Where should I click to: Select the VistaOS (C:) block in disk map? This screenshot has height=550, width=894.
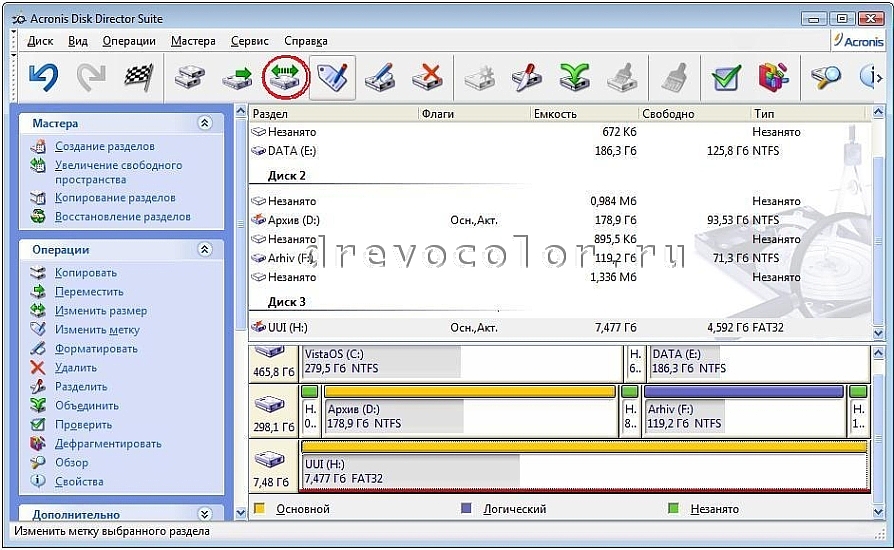462,362
